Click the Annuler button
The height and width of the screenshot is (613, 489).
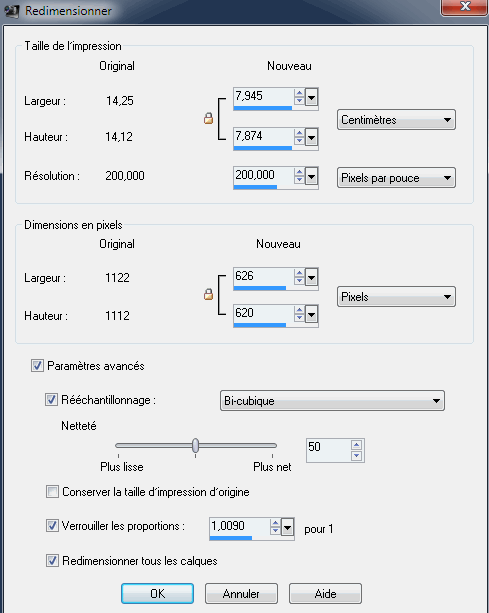pos(241,593)
